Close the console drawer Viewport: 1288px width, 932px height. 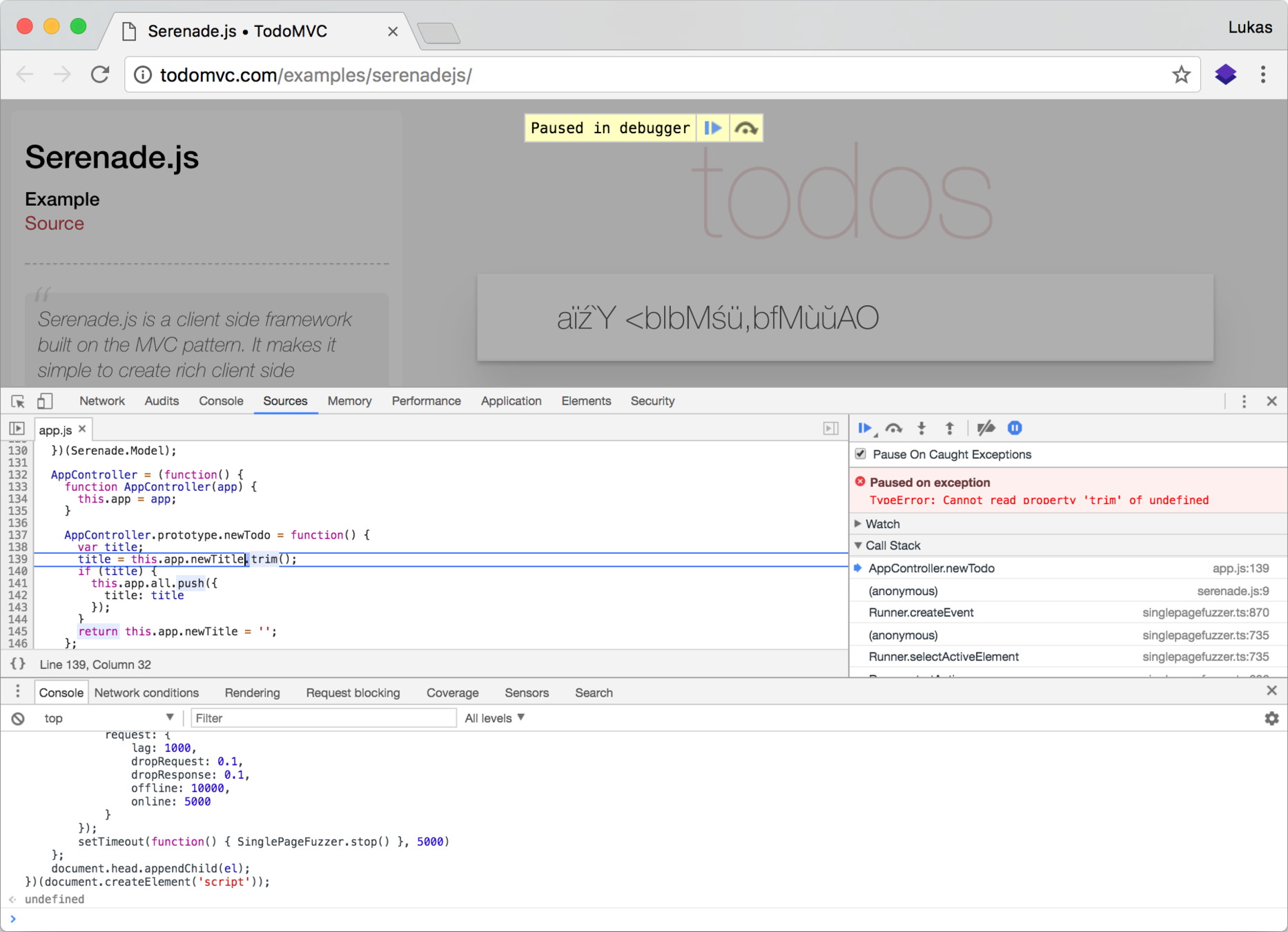click(x=1271, y=691)
